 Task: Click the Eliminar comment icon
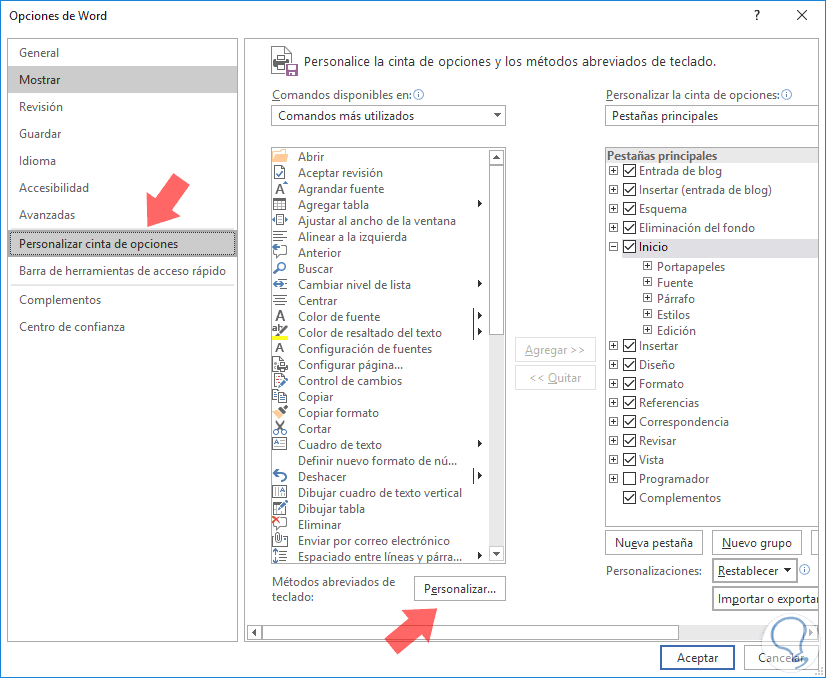[280, 524]
